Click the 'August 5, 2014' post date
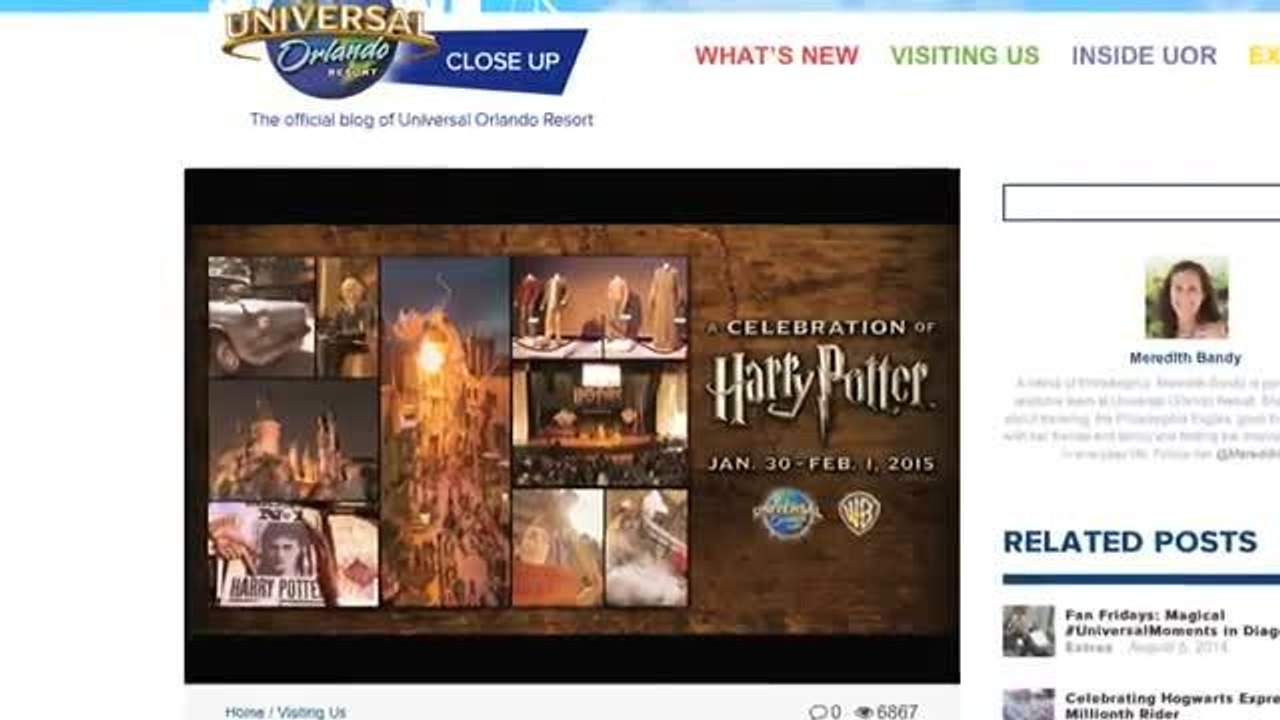Screen dimensions: 1280x720 [1178, 647]
